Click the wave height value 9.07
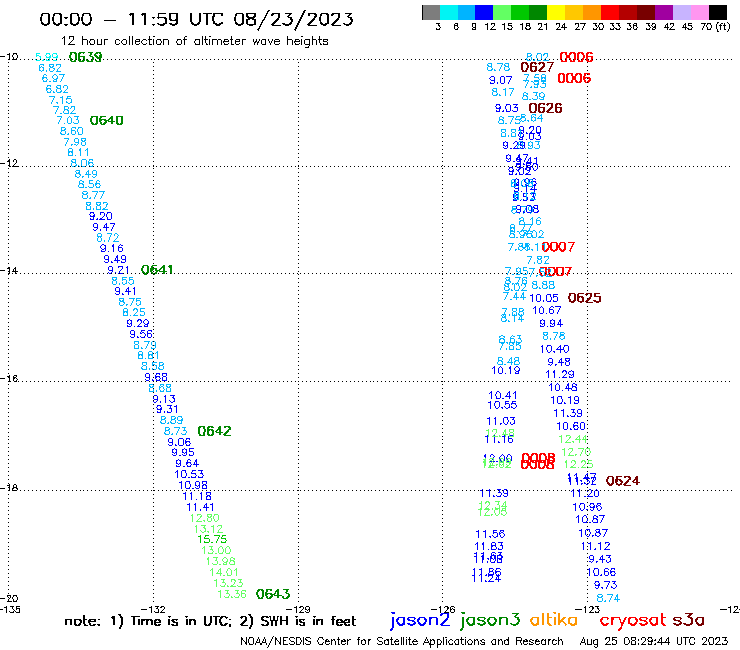The image size is (740, 650). (500, 81)
